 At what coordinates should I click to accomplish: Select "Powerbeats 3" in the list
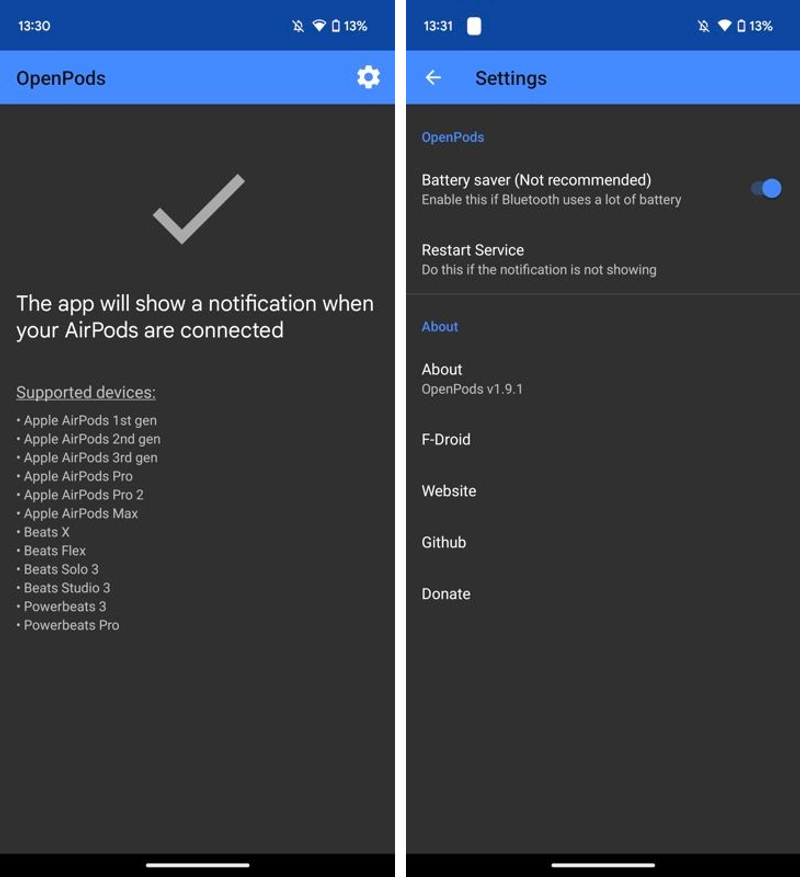click(65, 606)
